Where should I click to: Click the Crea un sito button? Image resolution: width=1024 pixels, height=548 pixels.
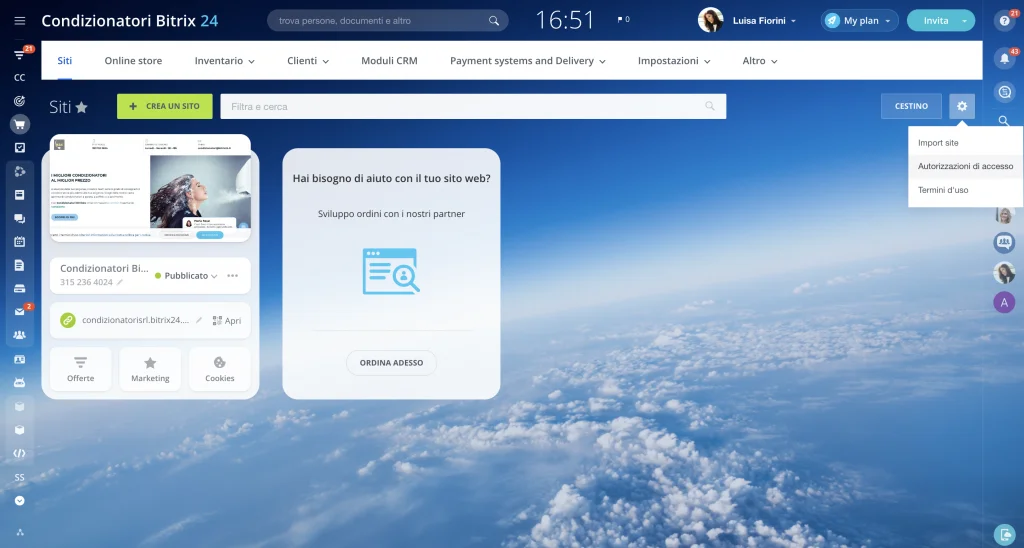coord(164,106)
